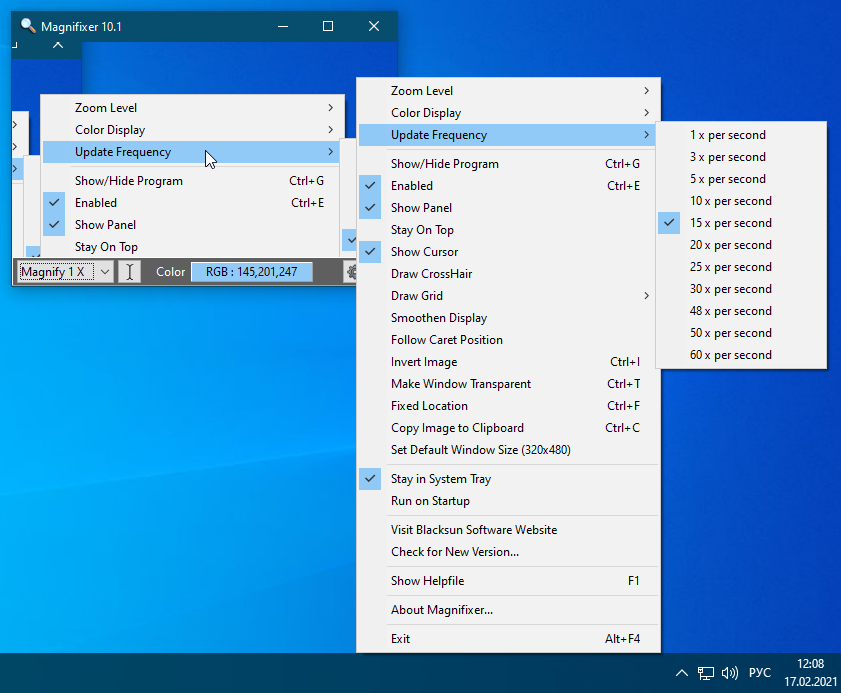This screenshot has height=693, width=841.
Task: Select 5 x per second
Action: pyautogui.click(x=741, y=179)
